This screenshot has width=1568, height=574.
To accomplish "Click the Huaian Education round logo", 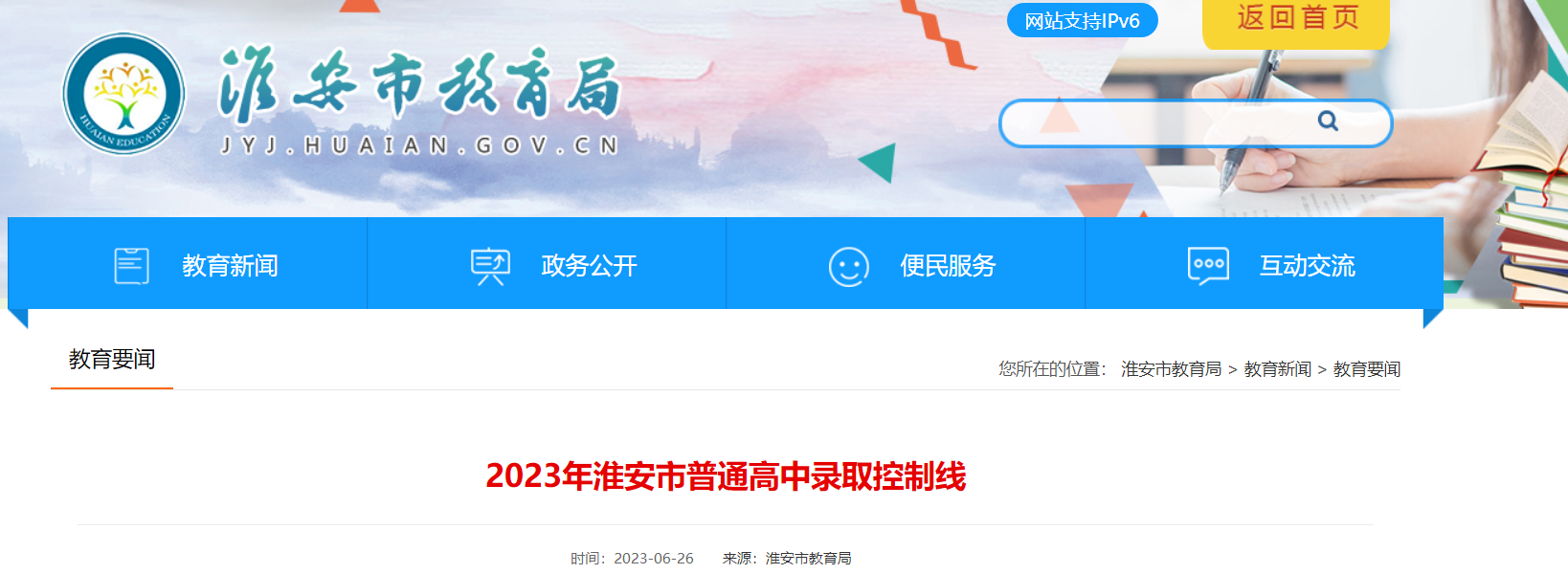I will tap(123, 94).
